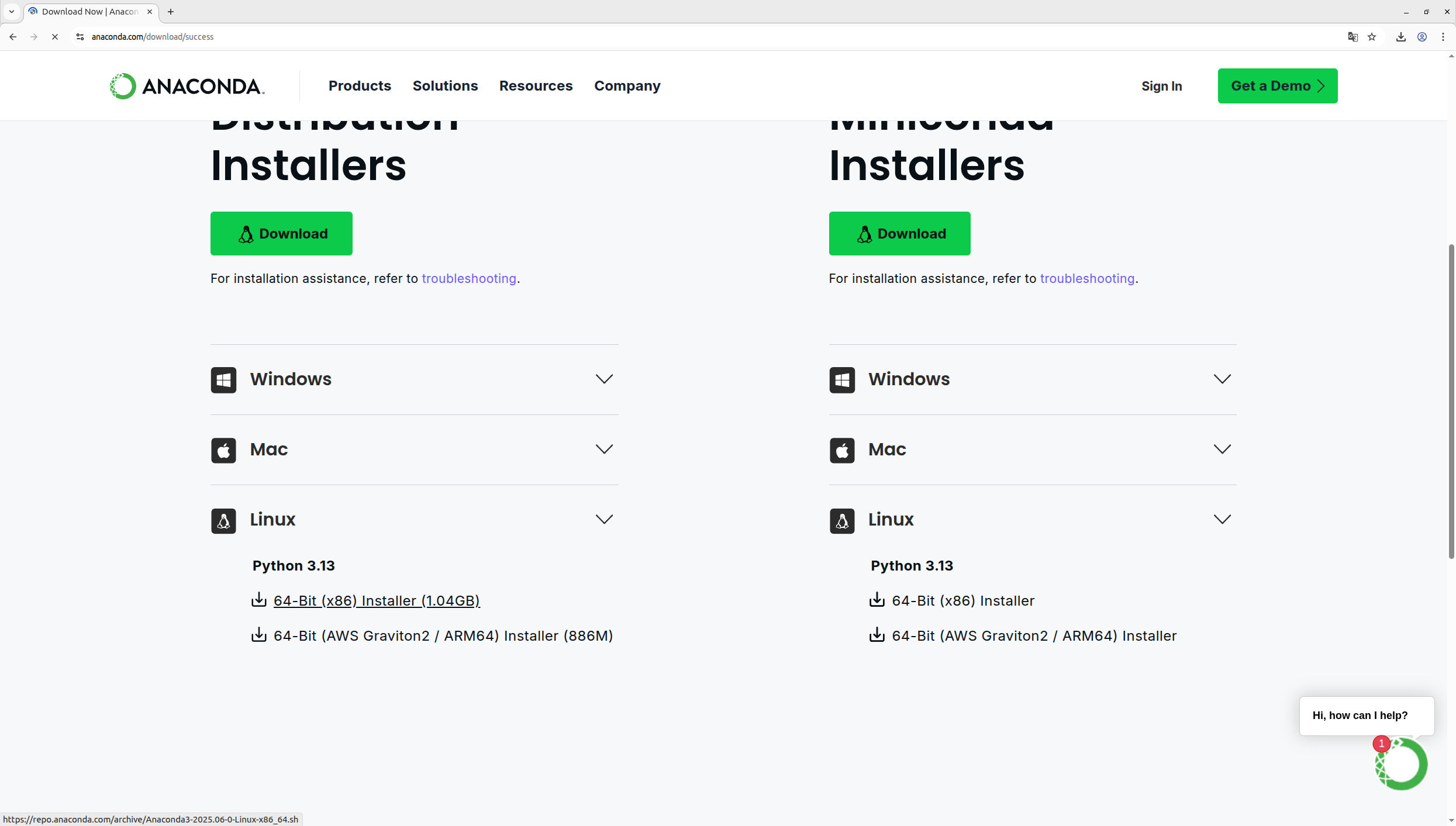Click the Mac apple icon under Miniconda Installers
The height and width of the screenshot is (826, 1456).
[x=842, y=450]
